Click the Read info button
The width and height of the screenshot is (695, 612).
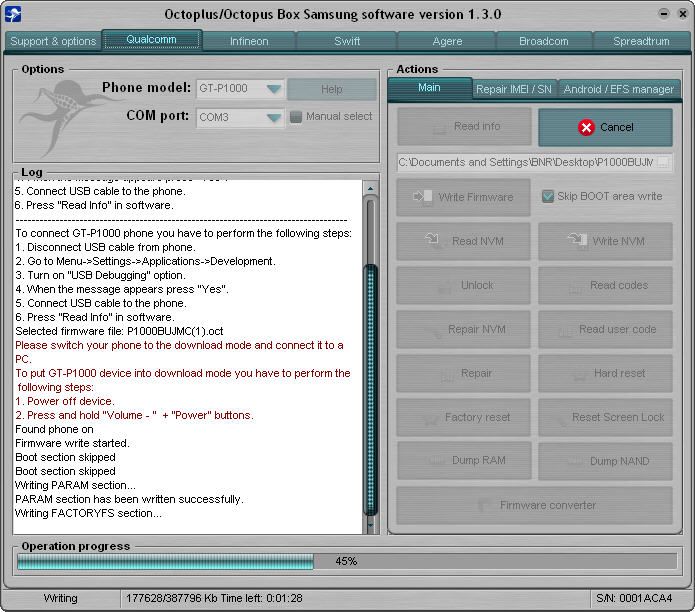tap(464, 127)
